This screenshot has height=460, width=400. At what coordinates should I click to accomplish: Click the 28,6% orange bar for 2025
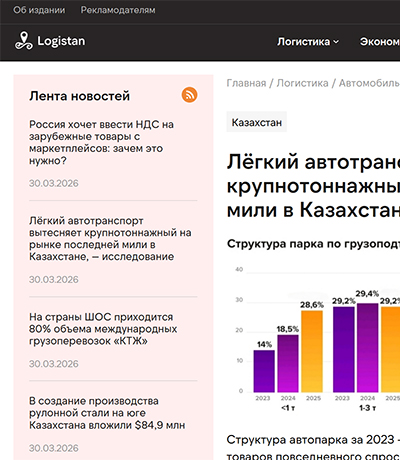click(312, 351)
